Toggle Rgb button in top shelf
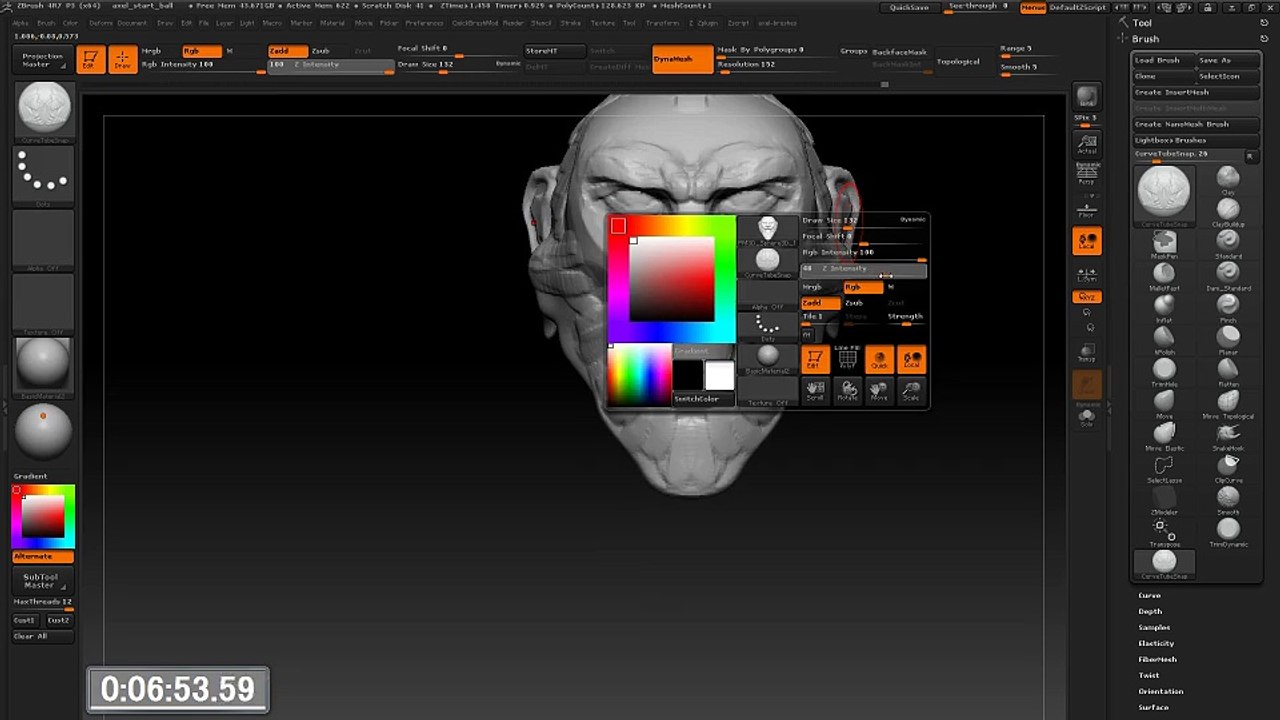The image size is (1280, 720). click(x=202, y=51)
